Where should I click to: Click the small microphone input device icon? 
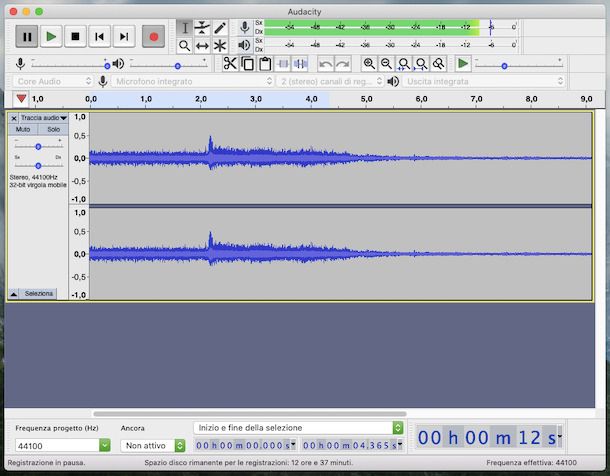tap(103, 81)
